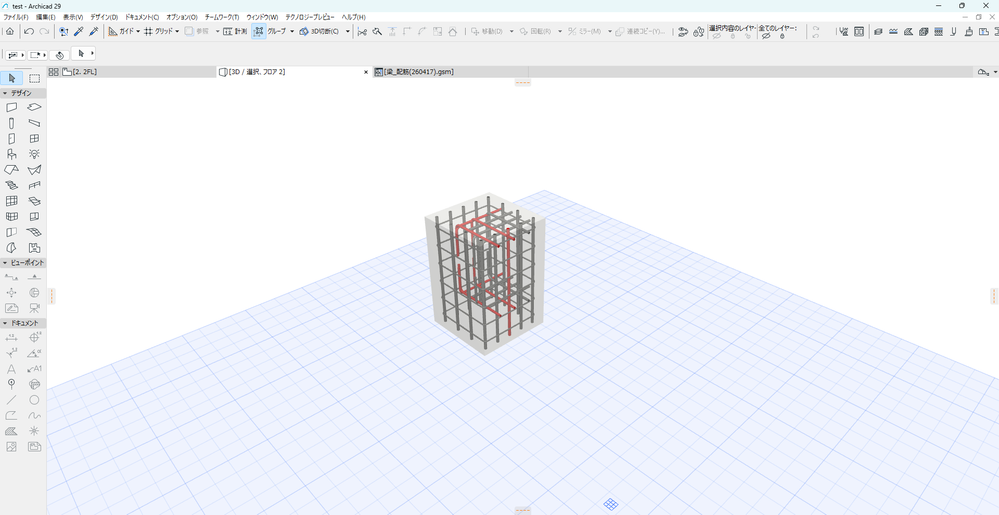The image size is (999, 515).
Task: Toggle the グリッド grid snap button
Action: (x=158, y=31)
